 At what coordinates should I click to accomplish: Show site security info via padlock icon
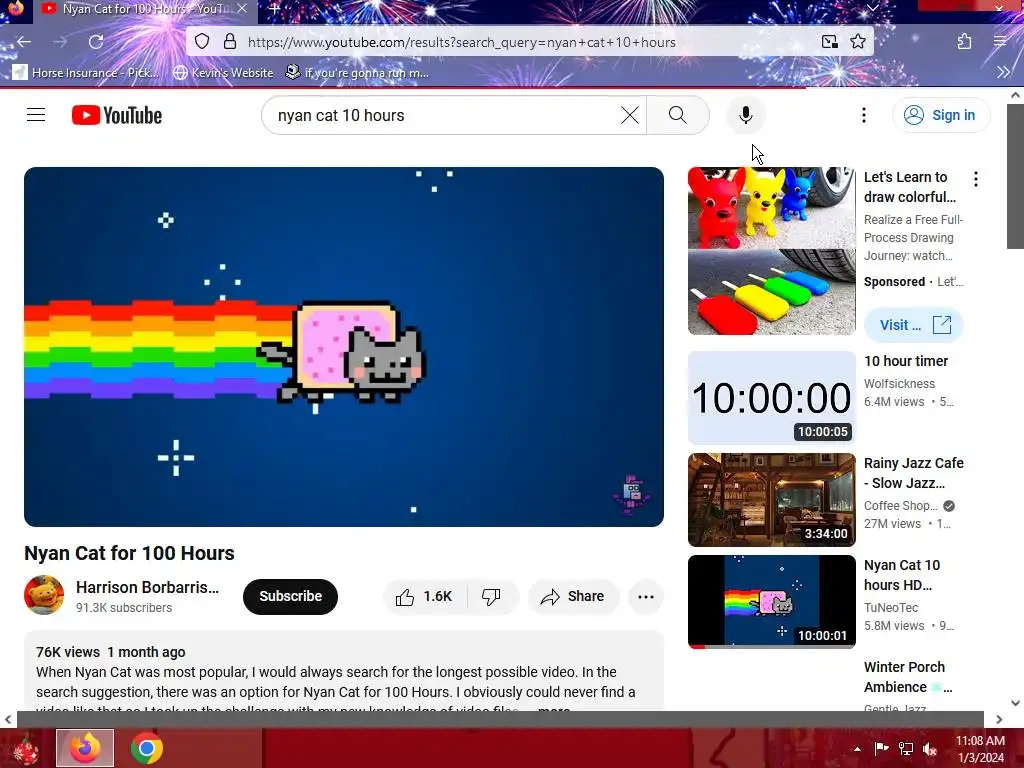(x=230, y=42)
